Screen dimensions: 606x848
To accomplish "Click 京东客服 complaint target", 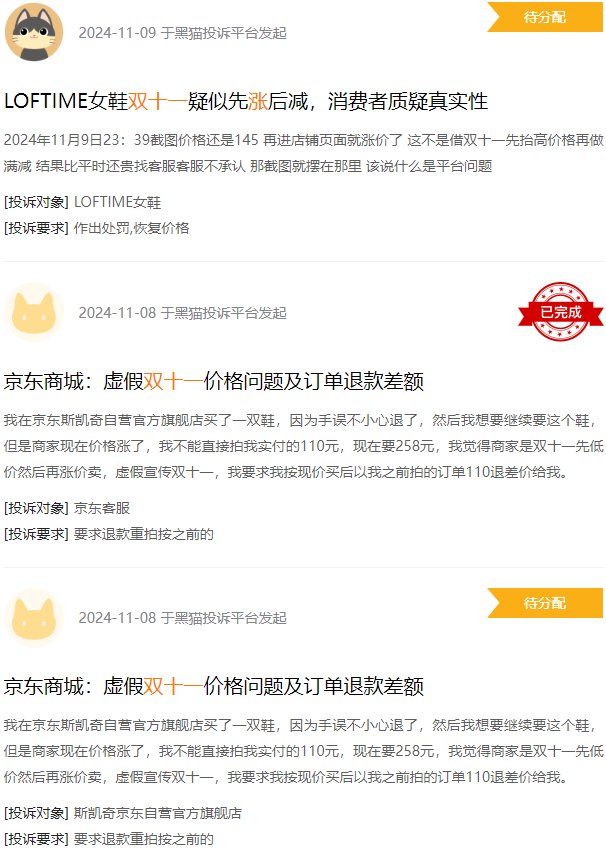I will (102, 508).
